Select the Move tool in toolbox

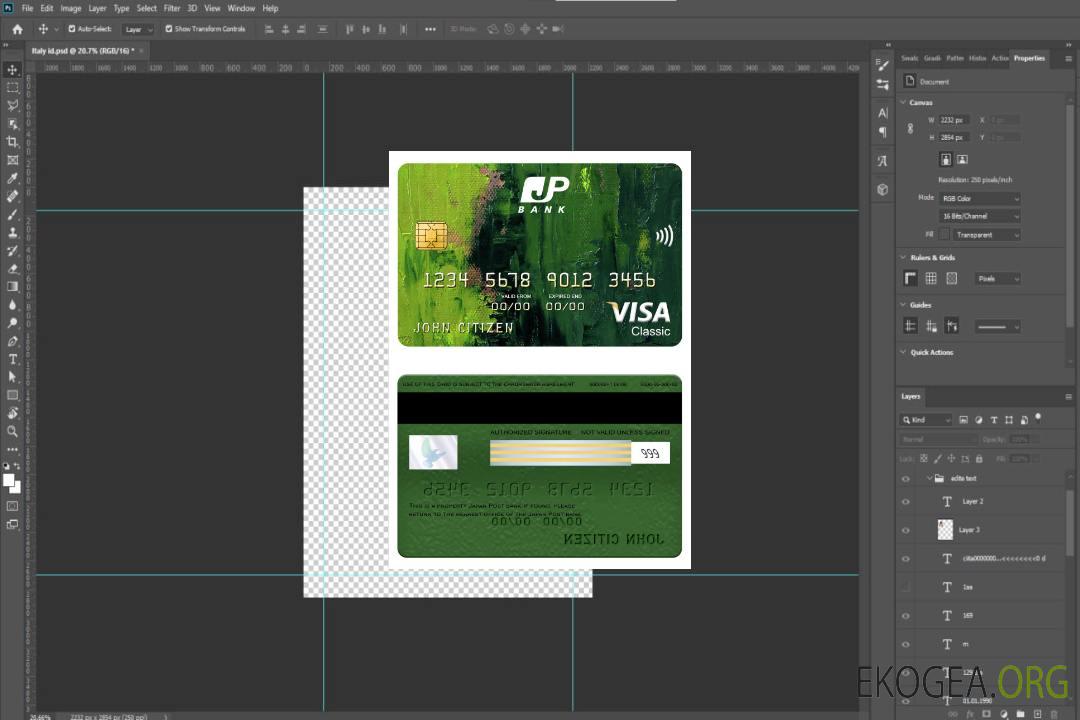click(12, 70)
